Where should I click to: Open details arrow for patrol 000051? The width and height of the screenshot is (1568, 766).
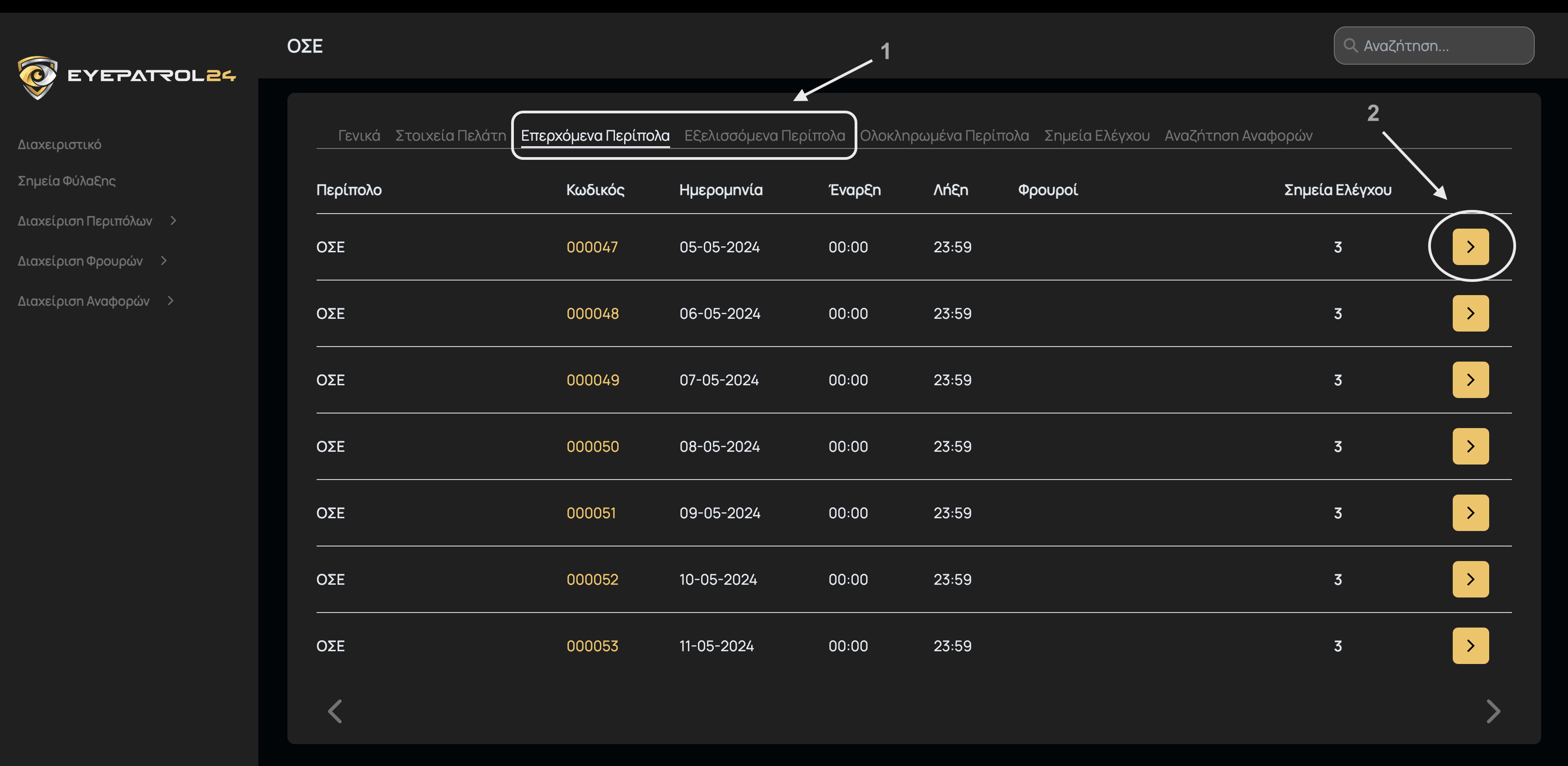coord(1470,513)
